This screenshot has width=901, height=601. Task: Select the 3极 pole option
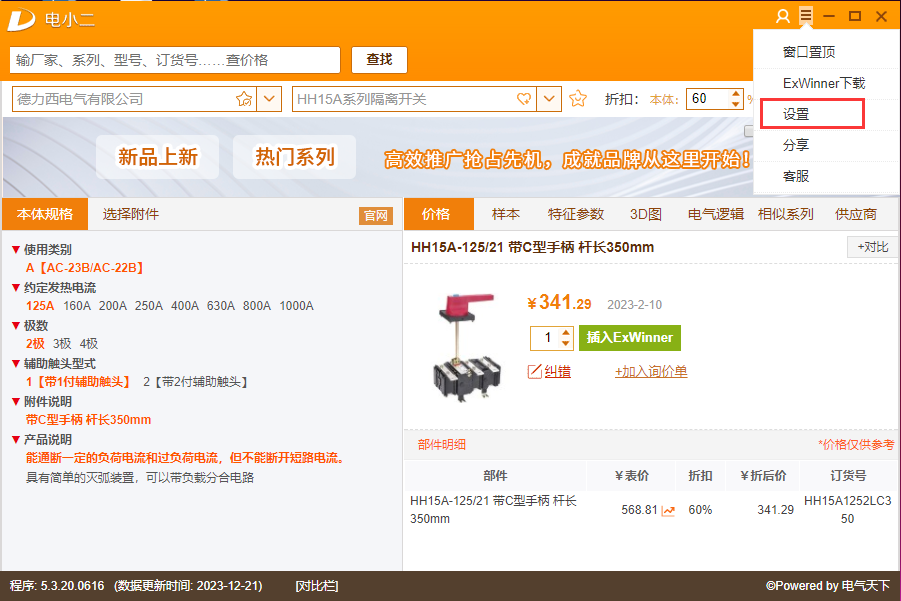click(x=62, y=344)
